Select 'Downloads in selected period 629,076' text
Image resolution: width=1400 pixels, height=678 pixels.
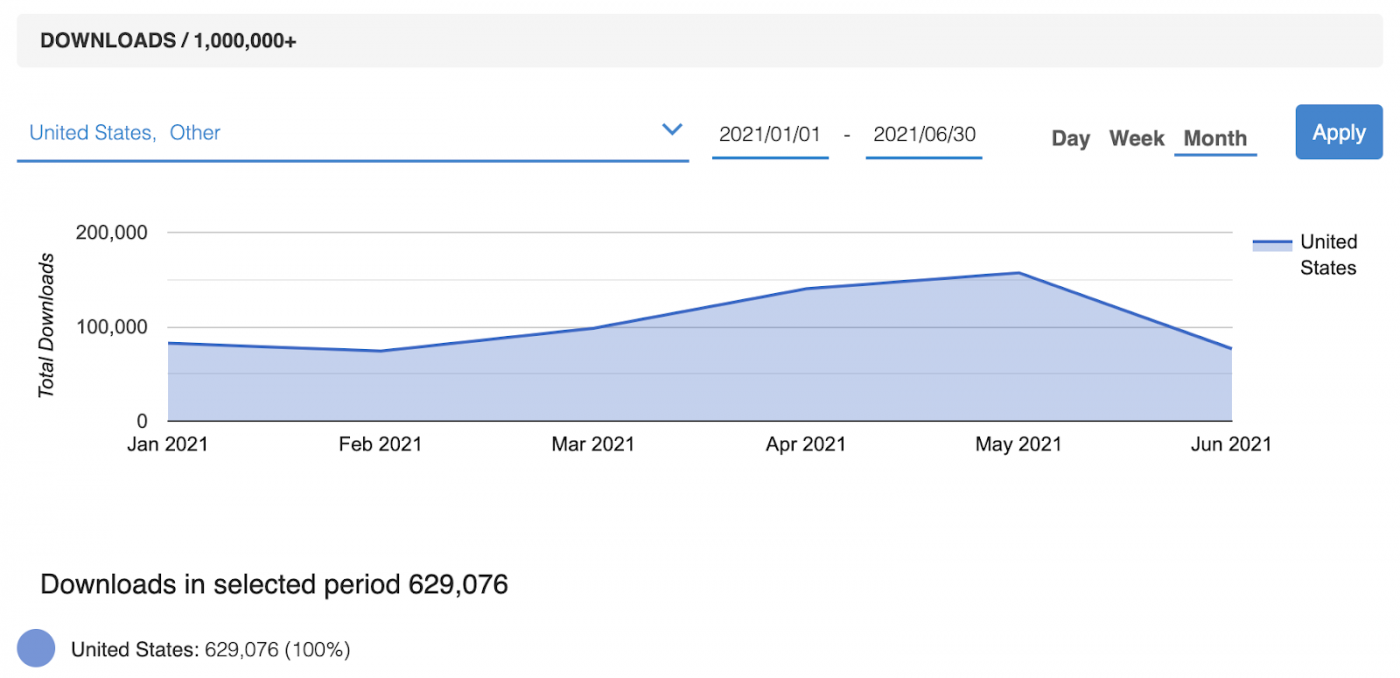274,584
